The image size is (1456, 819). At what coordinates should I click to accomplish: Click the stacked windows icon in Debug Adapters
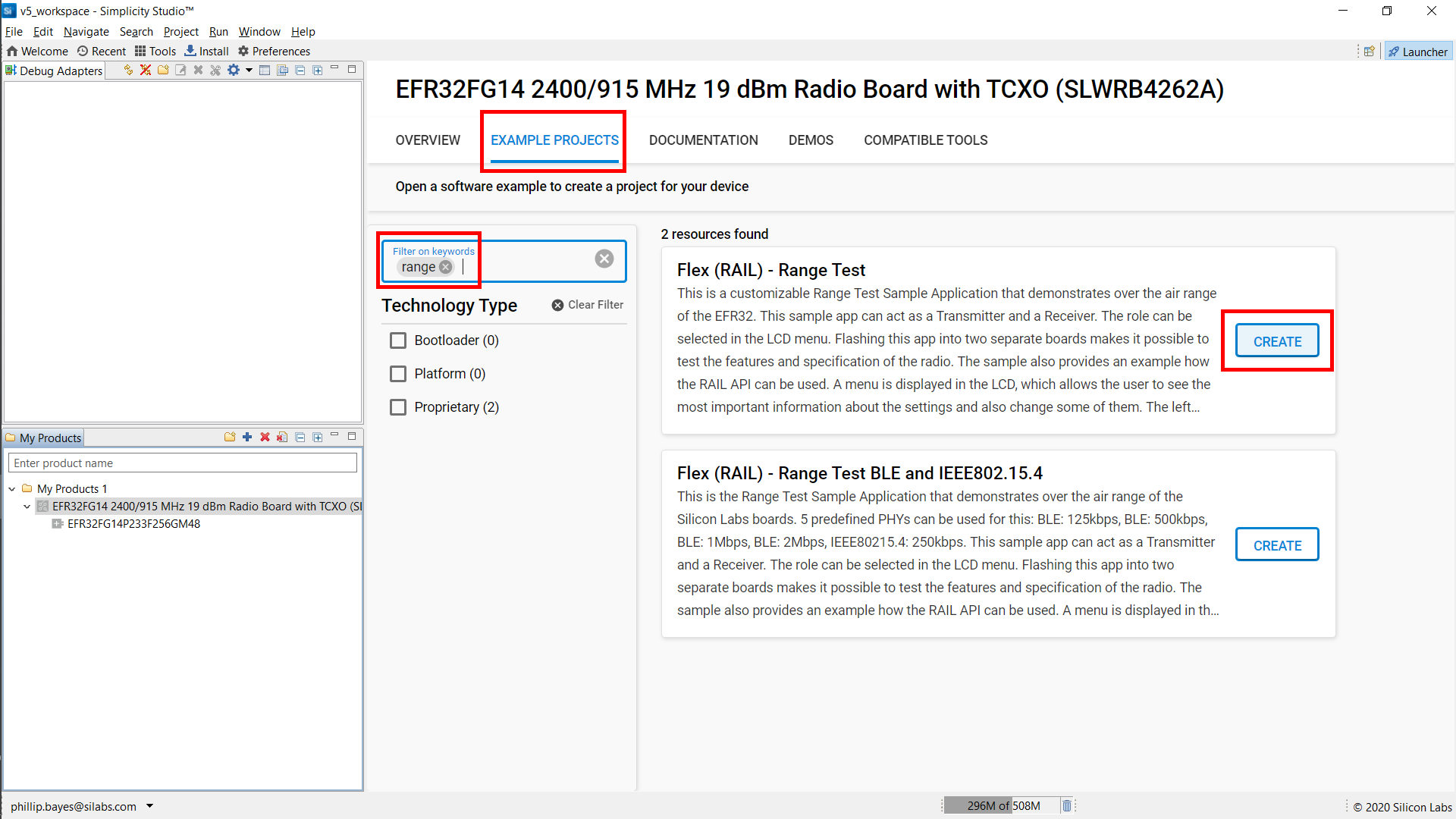click(x=282, y=71)
